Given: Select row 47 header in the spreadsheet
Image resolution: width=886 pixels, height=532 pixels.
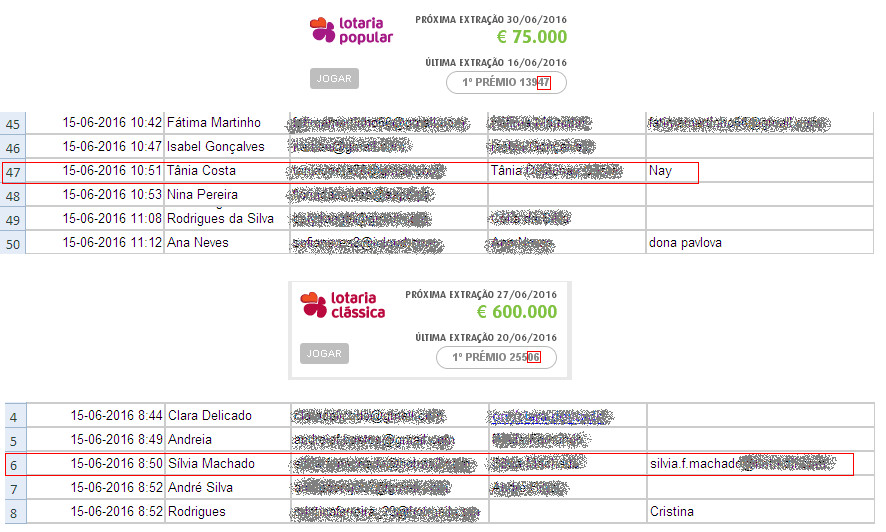Looking at the screenshot, I should (13, 172).
